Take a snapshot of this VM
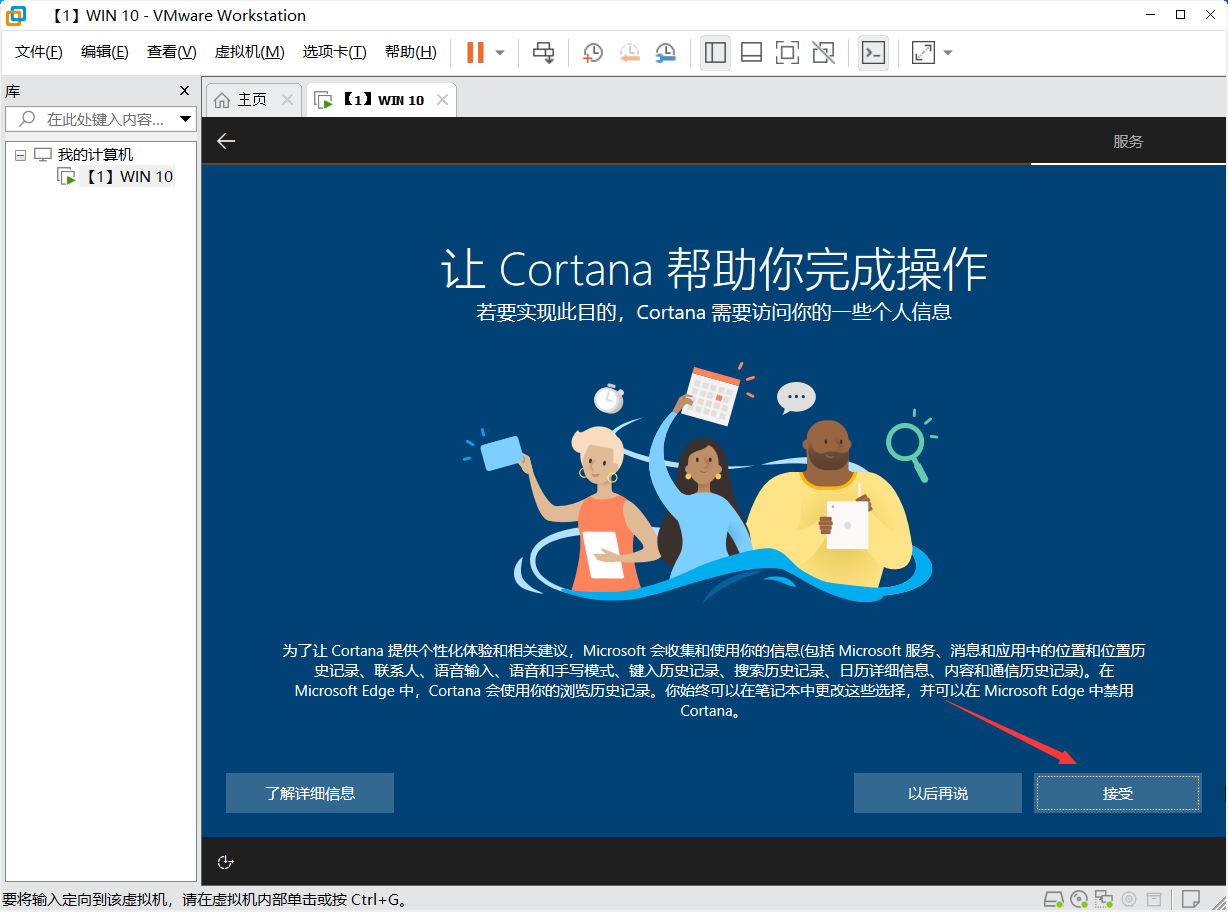Viewport: 1228px width, 912px height. (593, 52)
